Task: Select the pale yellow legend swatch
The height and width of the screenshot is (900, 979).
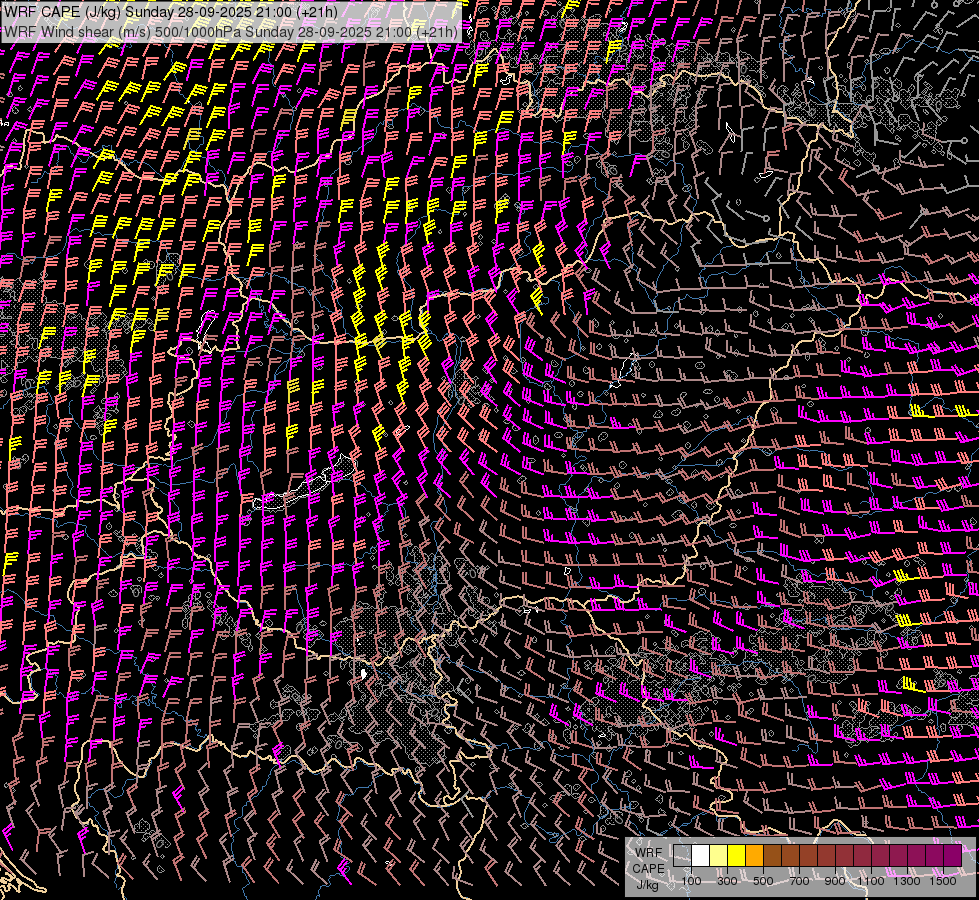Action: pos(718,856)
